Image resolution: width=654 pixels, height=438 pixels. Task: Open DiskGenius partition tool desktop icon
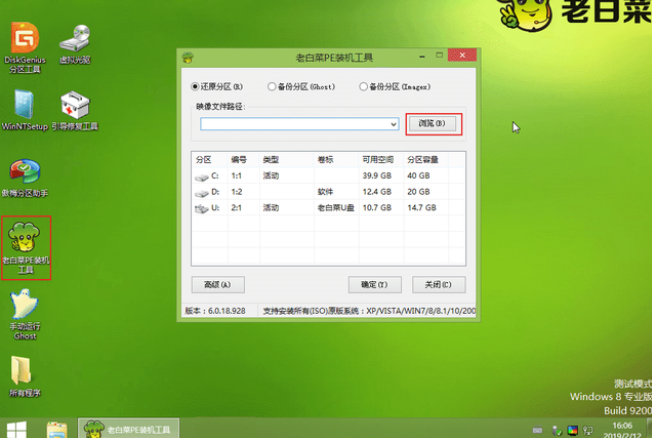click(25, 47)
